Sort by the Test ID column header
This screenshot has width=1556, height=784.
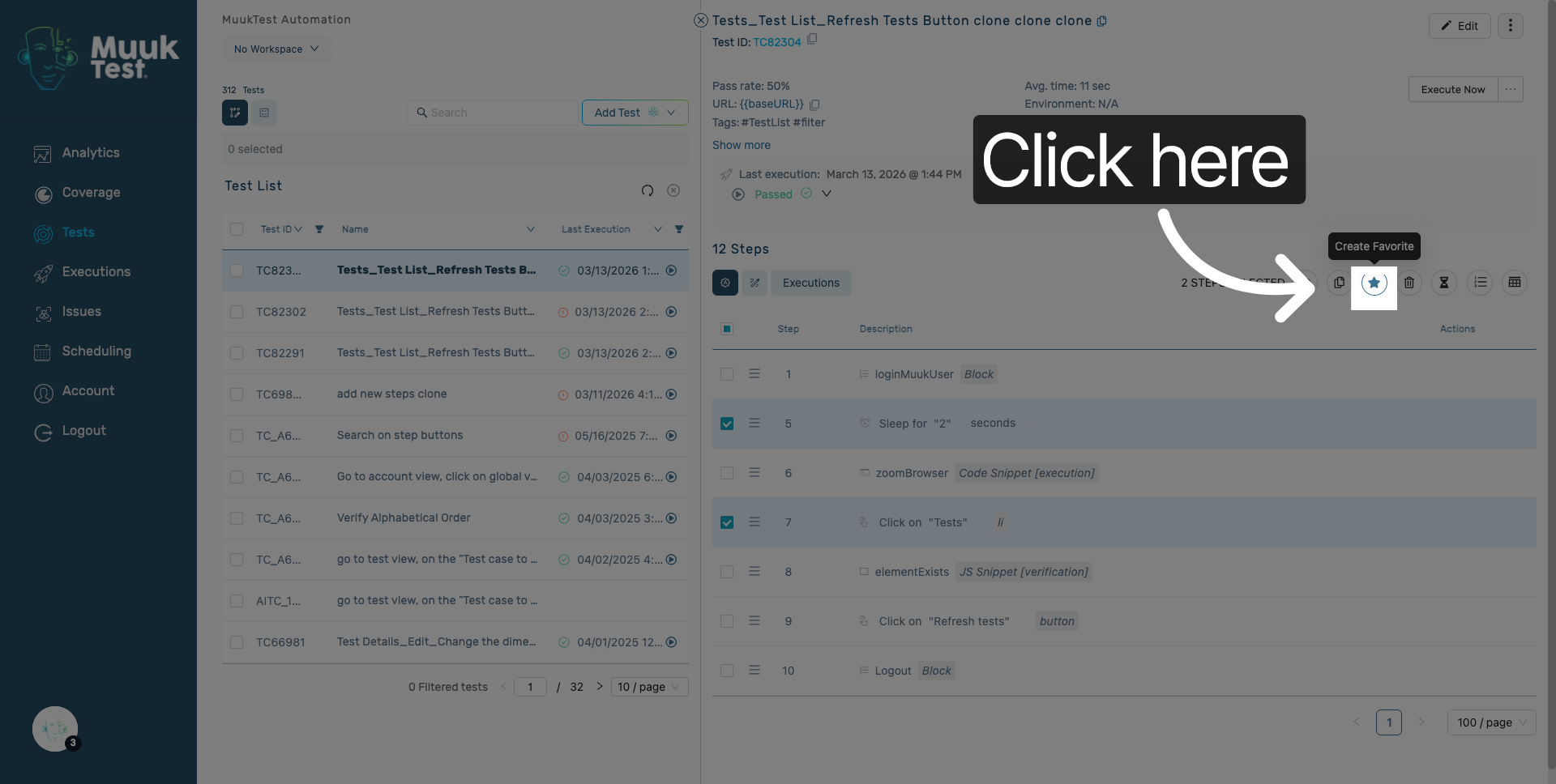point(280,229)
